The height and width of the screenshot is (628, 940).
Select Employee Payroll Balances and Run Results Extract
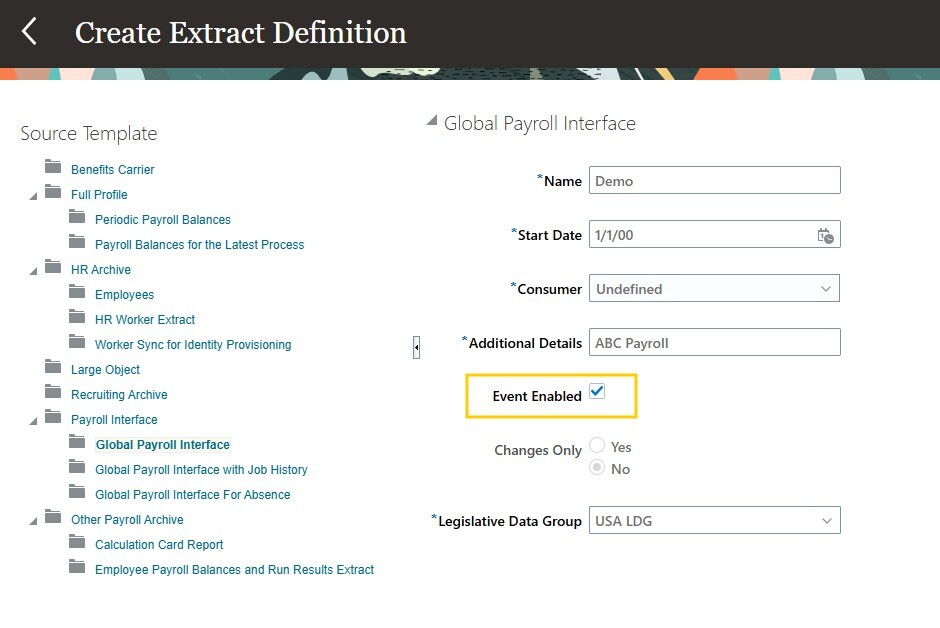click(x=233, y=569)
